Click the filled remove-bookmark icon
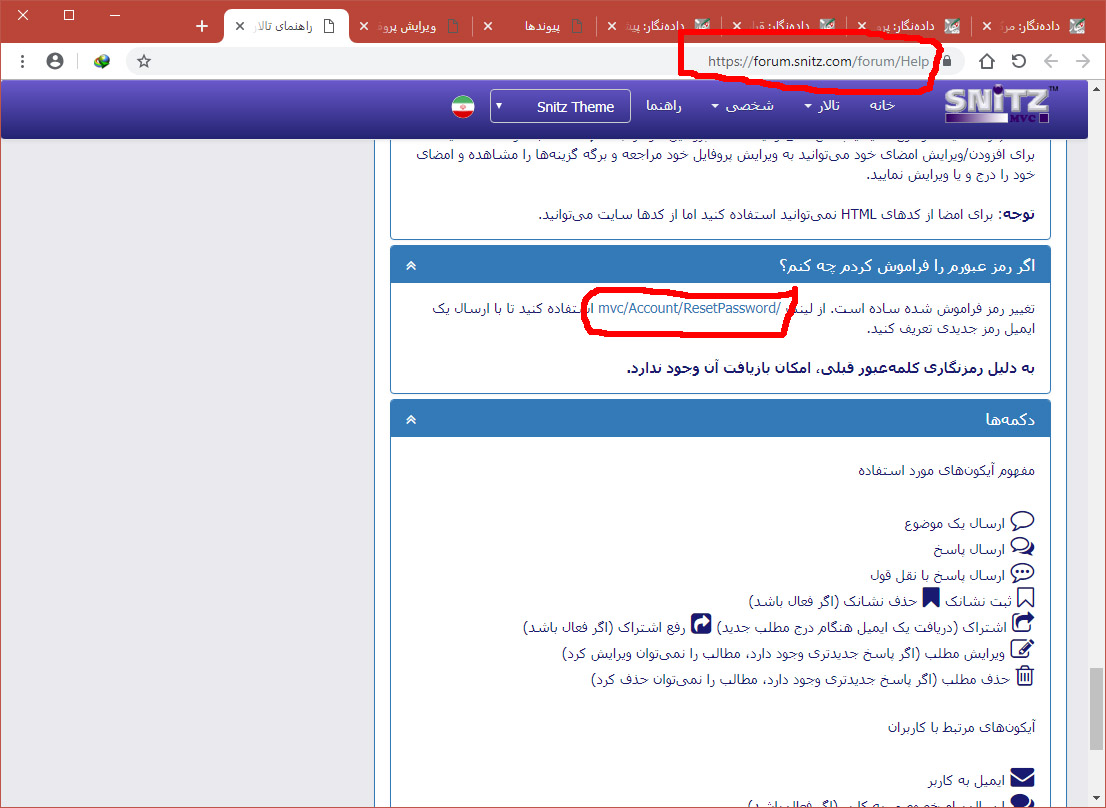This screenshot has height=808, width=1106. [931, 598]
